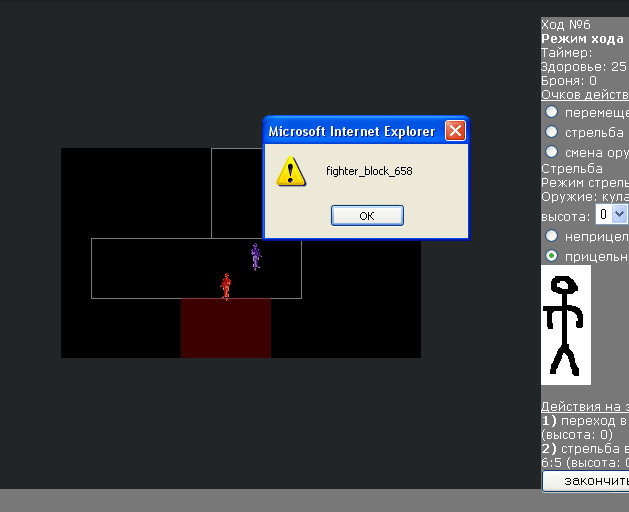629x512 pixels.
Task: Click action '1) переход в' in the list
Action: tap(584, 421)
